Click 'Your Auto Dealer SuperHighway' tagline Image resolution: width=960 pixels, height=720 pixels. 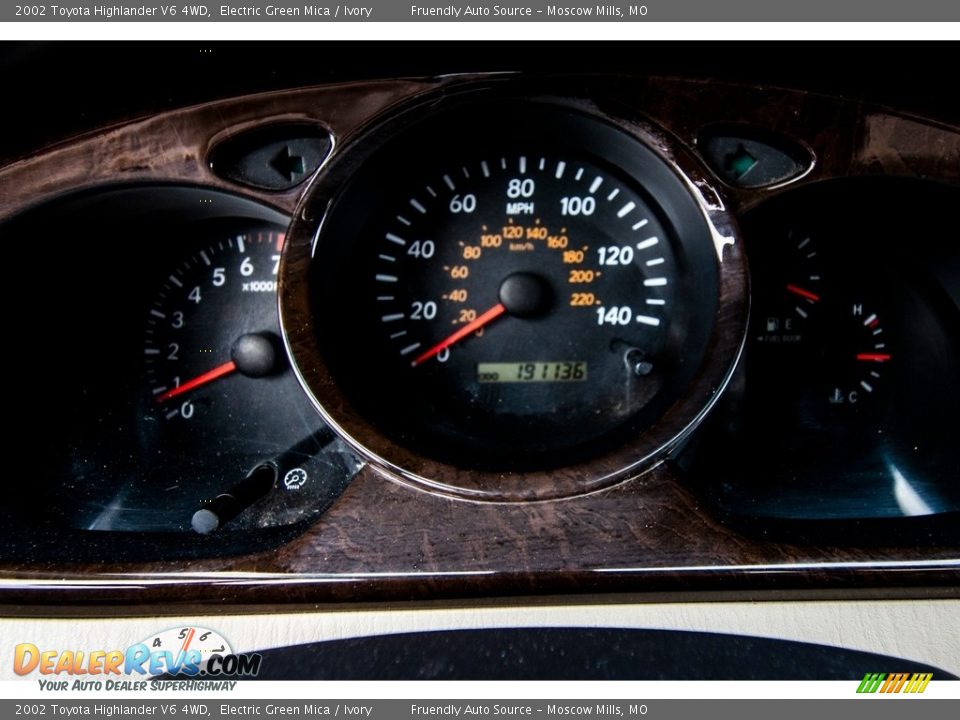(x=137, y=686)
